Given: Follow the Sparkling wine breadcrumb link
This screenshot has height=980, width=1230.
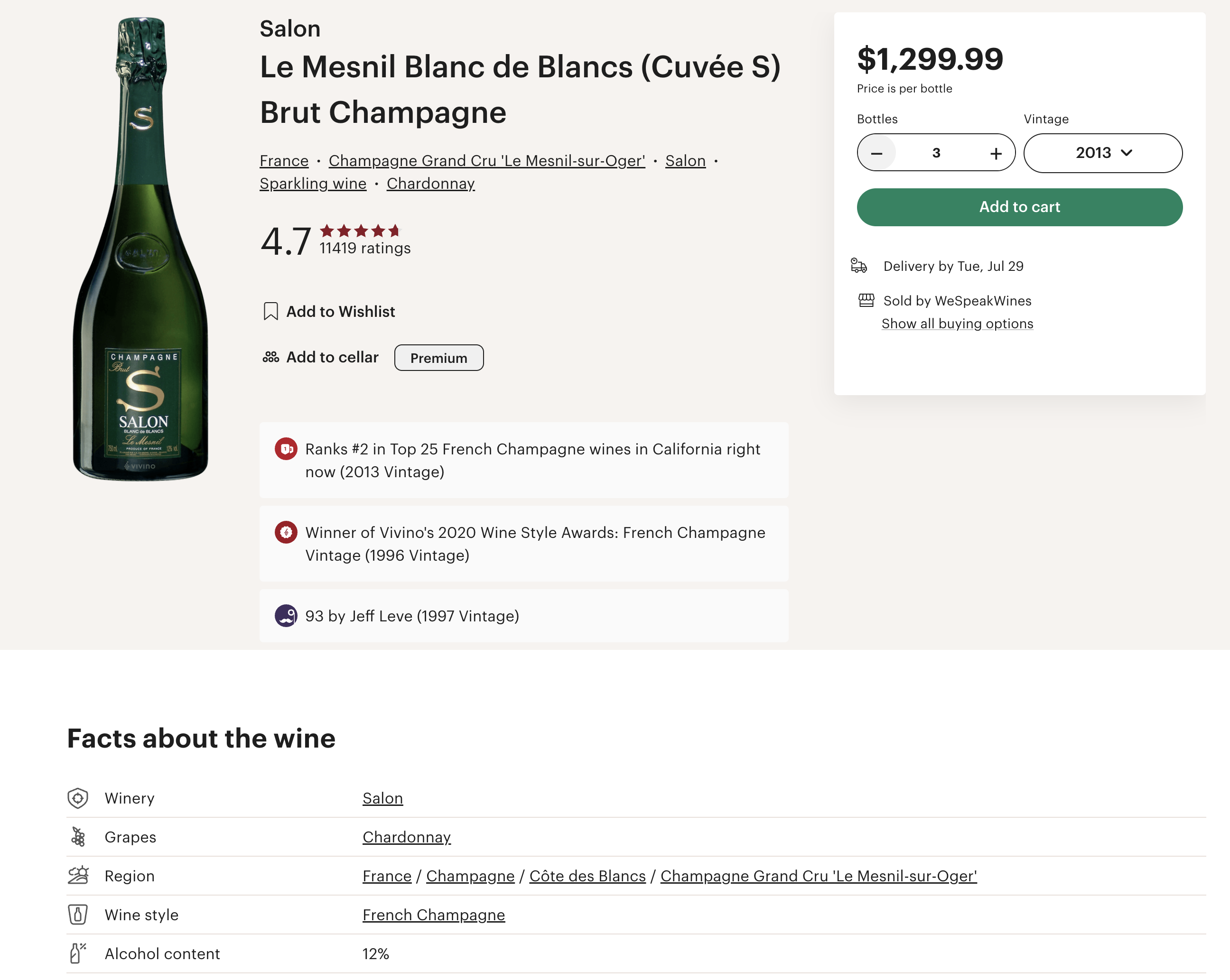Looking at the screenshot, I should [313, 184].
